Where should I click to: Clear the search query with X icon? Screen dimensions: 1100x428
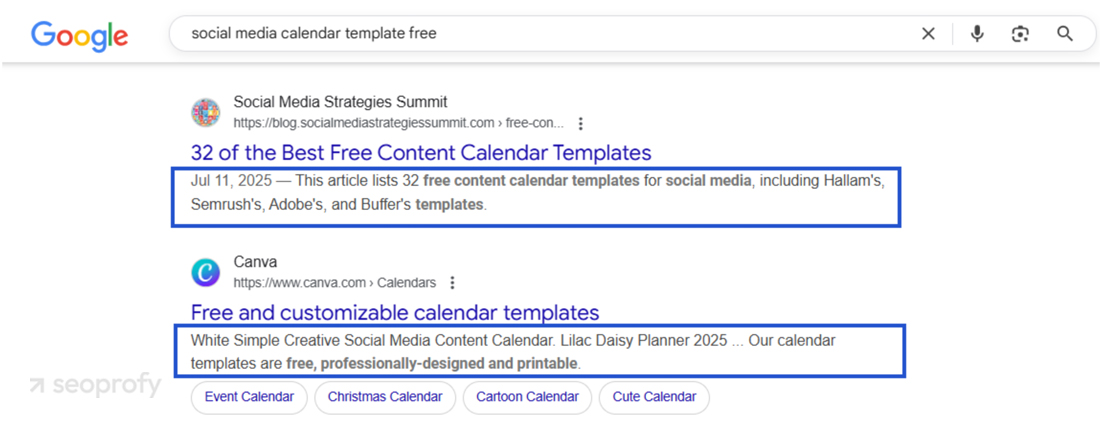click(x=928, y=34)
